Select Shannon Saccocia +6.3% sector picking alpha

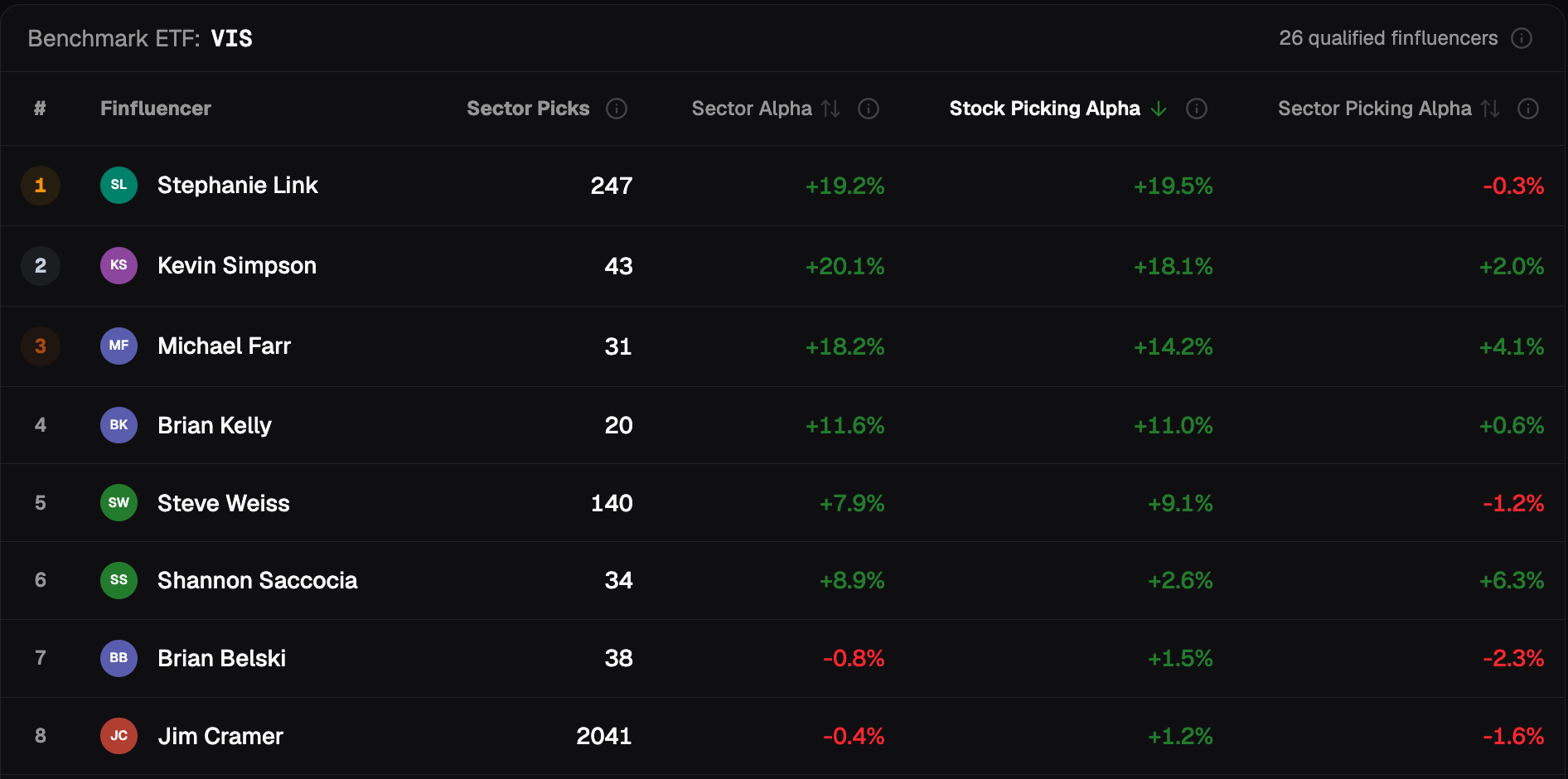point(1512,581)
